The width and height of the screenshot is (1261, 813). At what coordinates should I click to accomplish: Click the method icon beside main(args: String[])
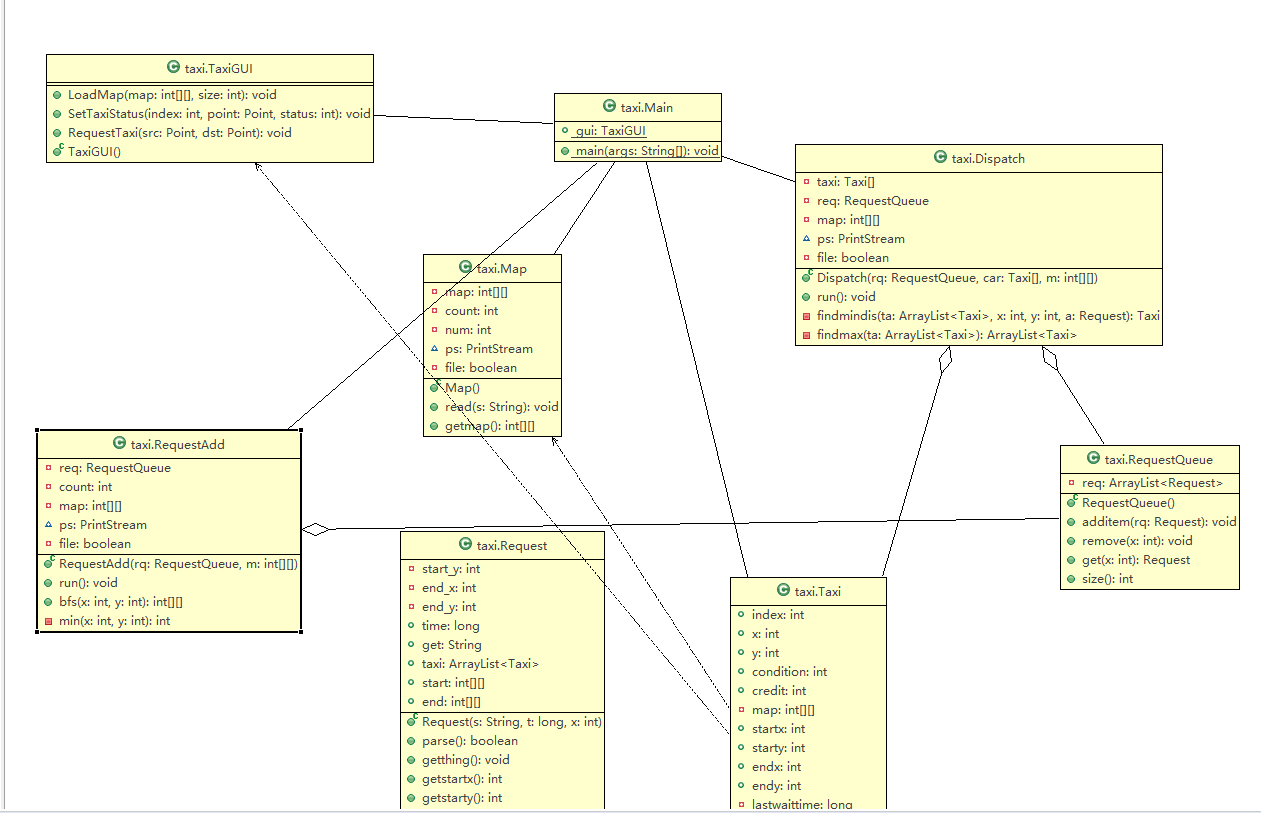(565, 151)
